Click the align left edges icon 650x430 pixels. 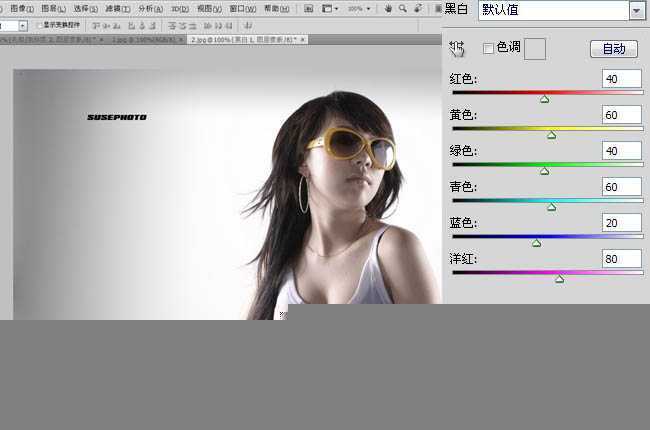[x=131, y=26]
